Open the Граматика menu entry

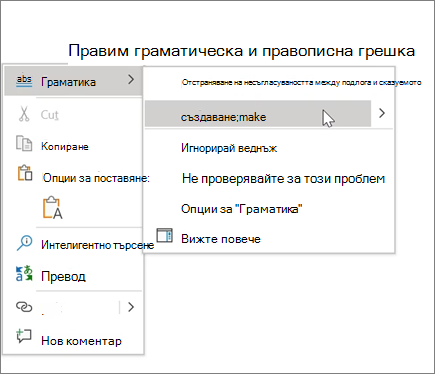pyautogui.click(x=73, y=81)
